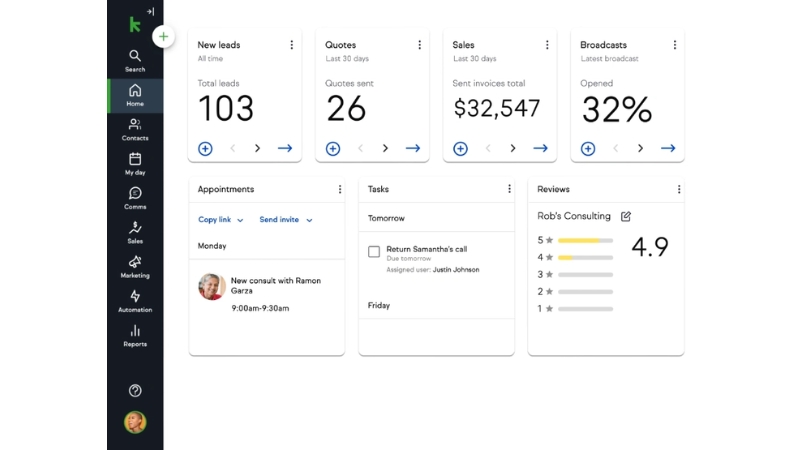The width and height of the screenshot is (800, 450).
Task: Collapse the sidebar navigation panel
Action: tap(149, 12)
